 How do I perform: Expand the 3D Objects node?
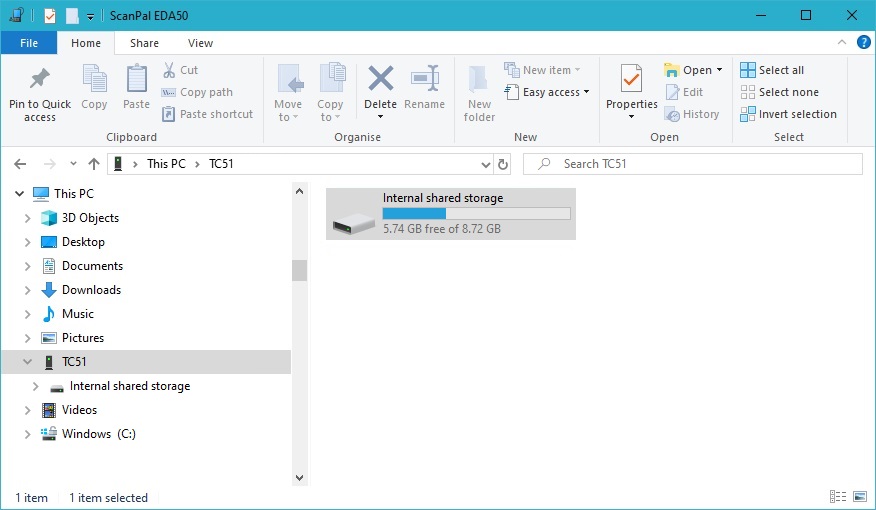click(x=27, y=218)
